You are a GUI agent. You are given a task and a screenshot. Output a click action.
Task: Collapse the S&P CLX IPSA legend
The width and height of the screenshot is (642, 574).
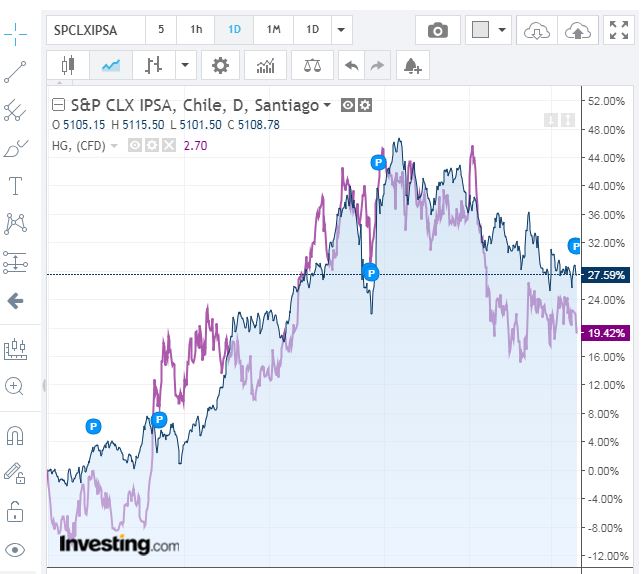58,105
